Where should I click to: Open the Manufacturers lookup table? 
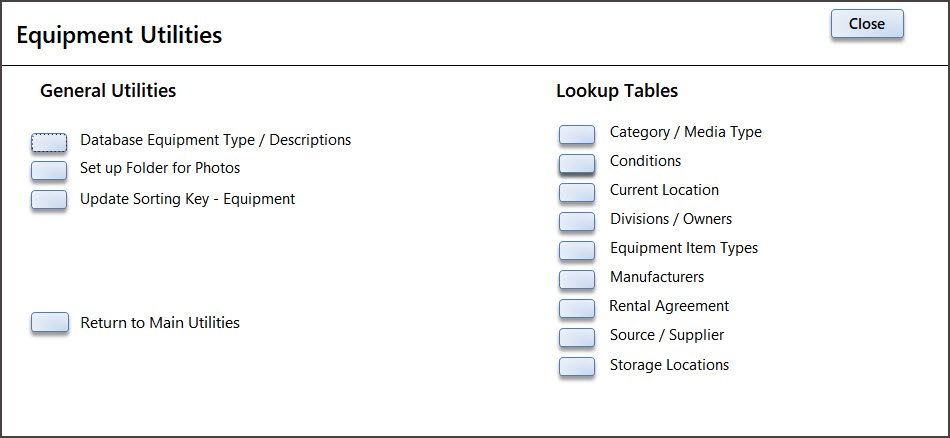577,278
